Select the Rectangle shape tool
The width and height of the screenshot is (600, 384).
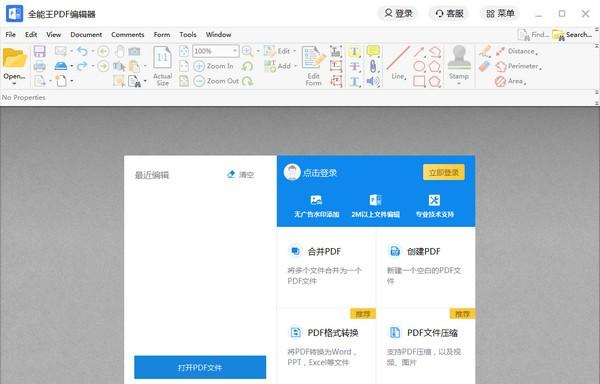click(419, 81)
